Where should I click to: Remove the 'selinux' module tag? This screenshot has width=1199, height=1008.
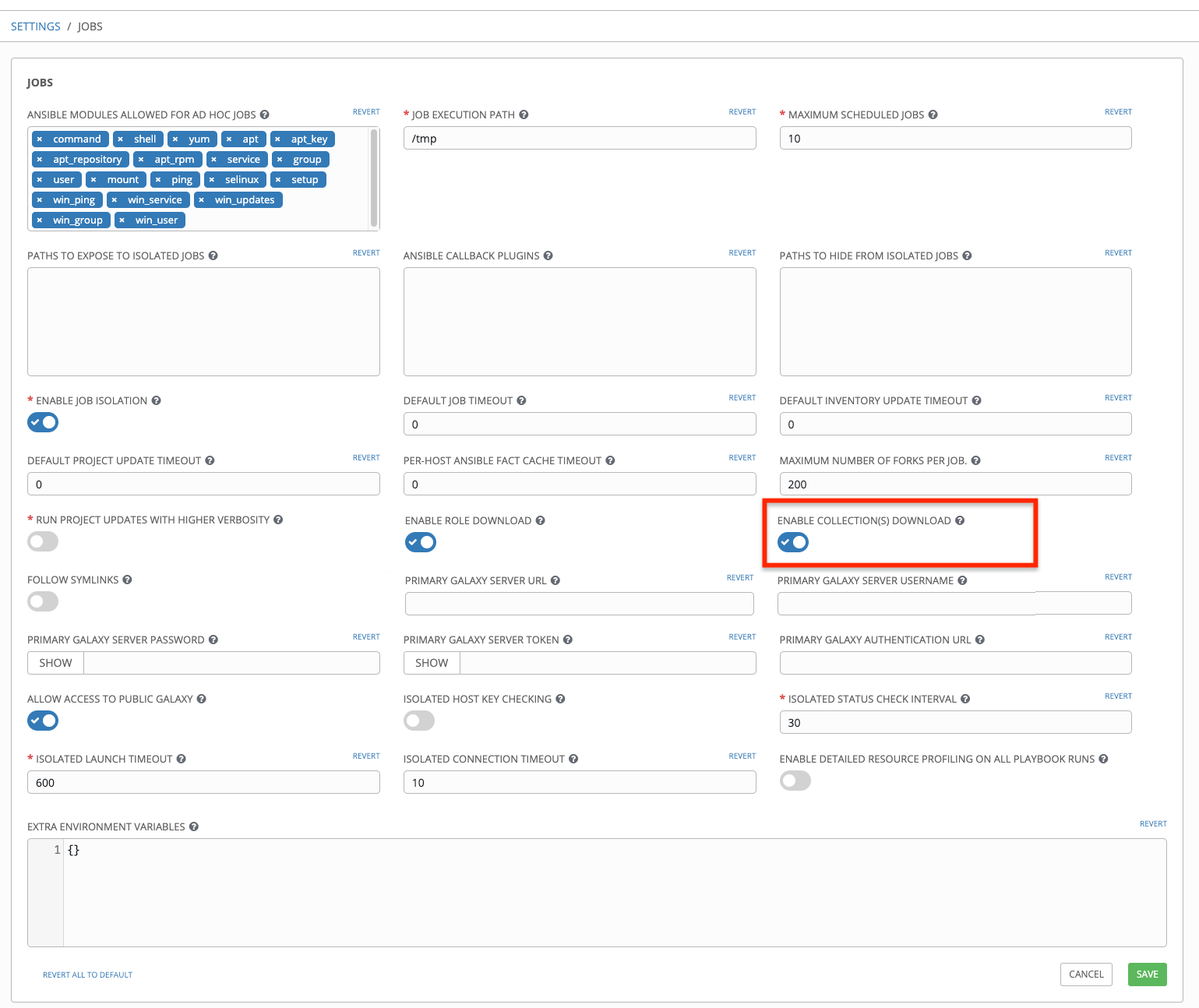(212, 179)
